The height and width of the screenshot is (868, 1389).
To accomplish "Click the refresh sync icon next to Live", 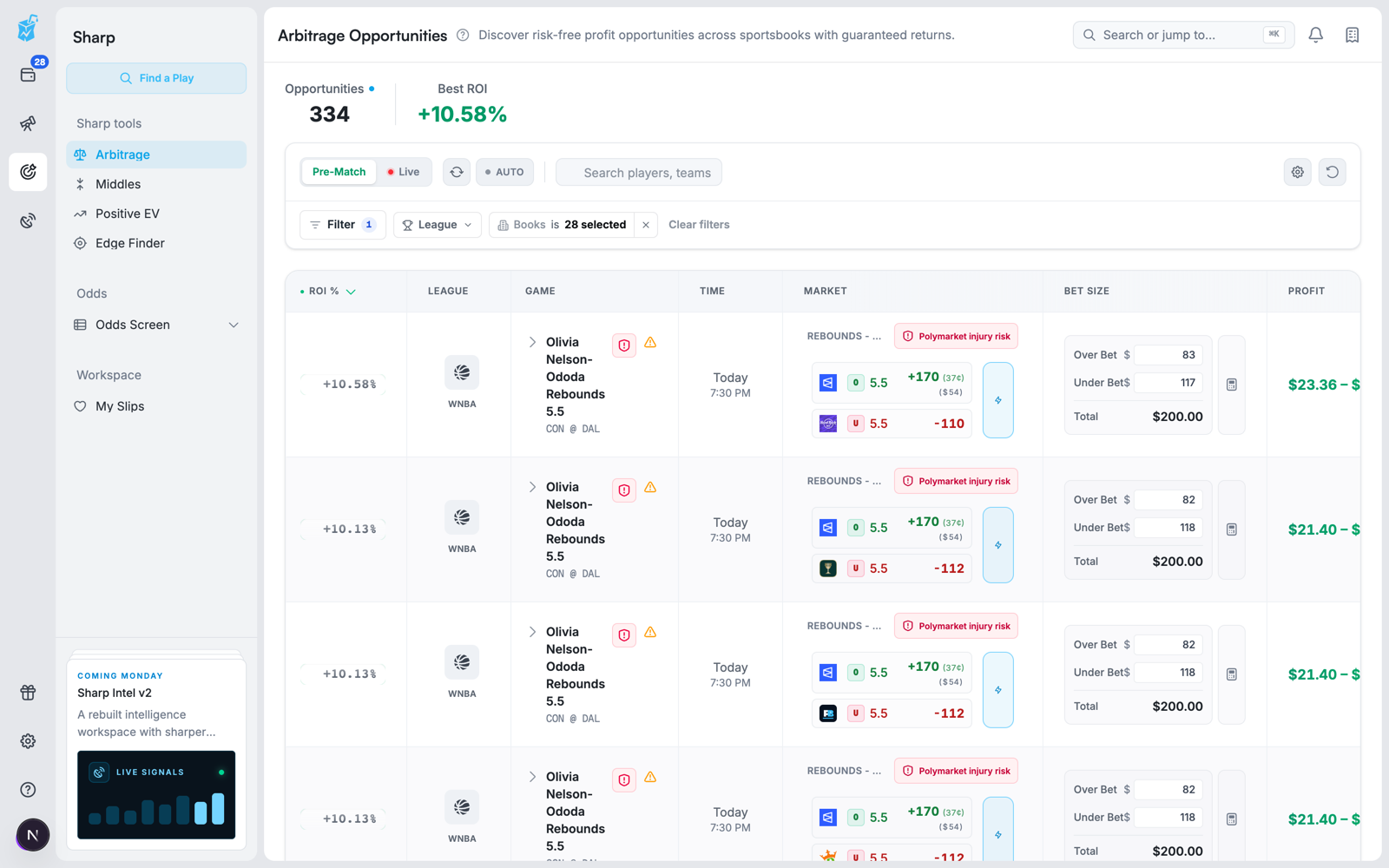I will tap(457, 172).
